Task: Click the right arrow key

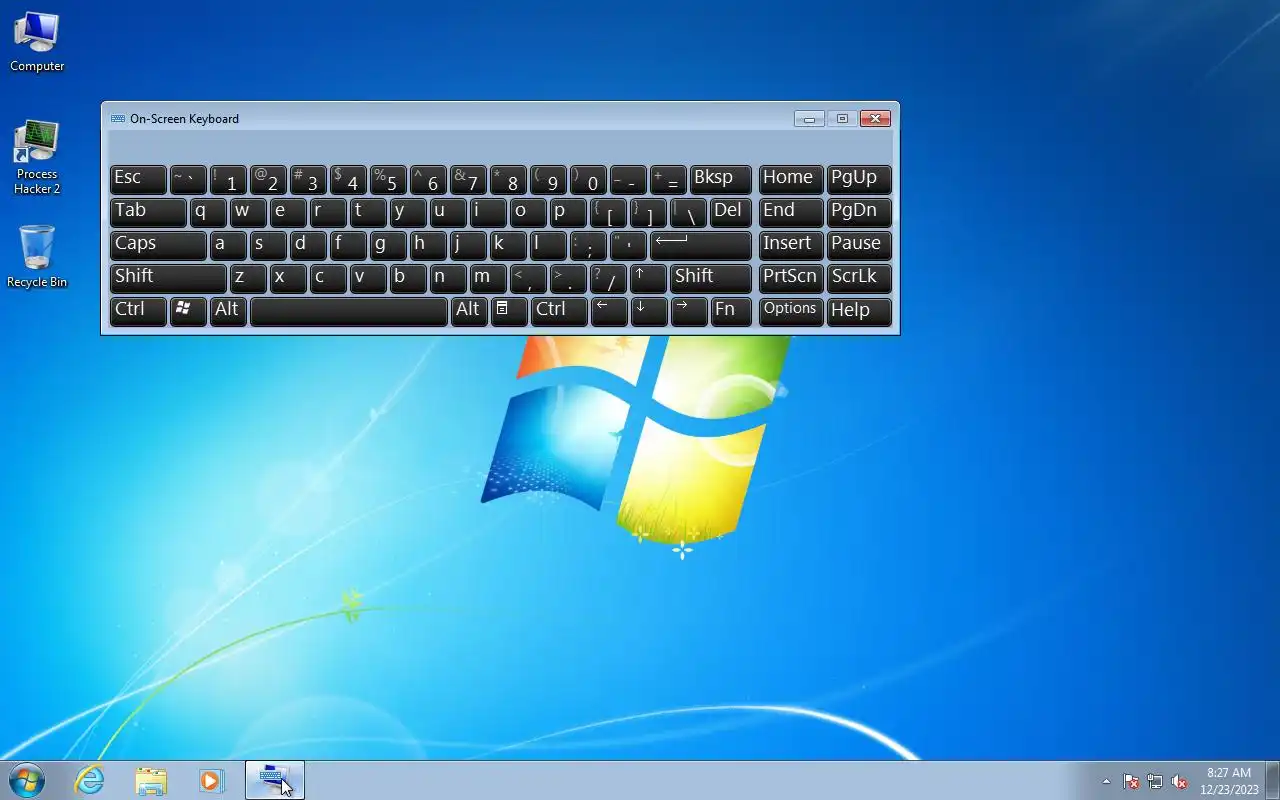Action: point(689,311)
